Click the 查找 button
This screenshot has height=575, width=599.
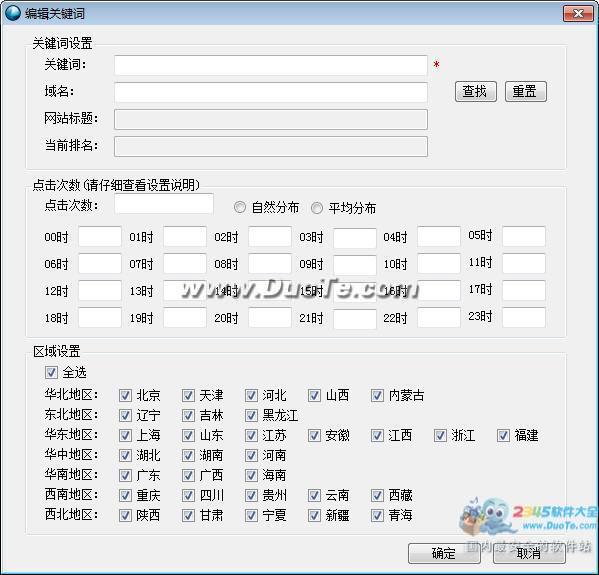tap(476, 91)
